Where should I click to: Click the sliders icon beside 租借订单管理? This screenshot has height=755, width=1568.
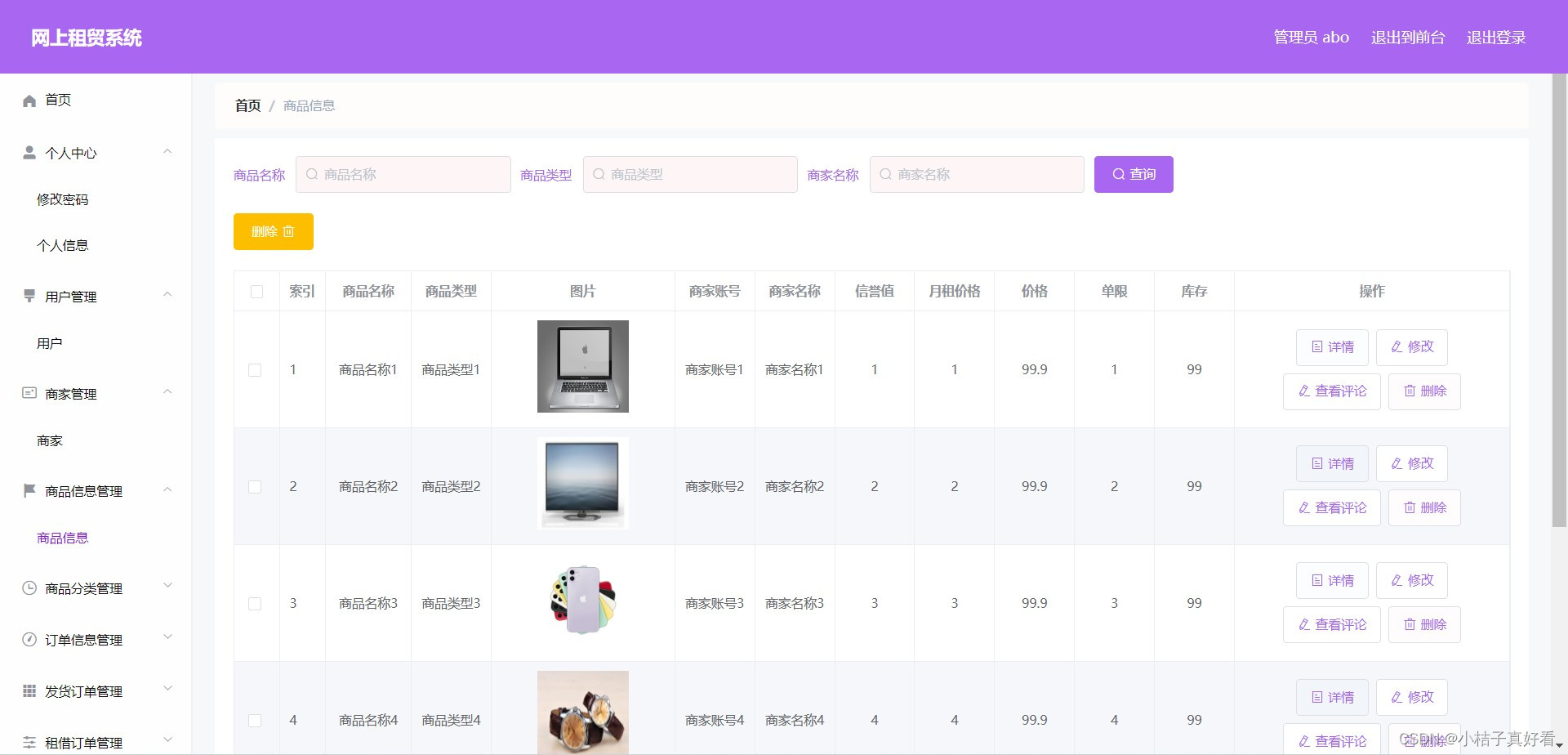tap(29, 742)
